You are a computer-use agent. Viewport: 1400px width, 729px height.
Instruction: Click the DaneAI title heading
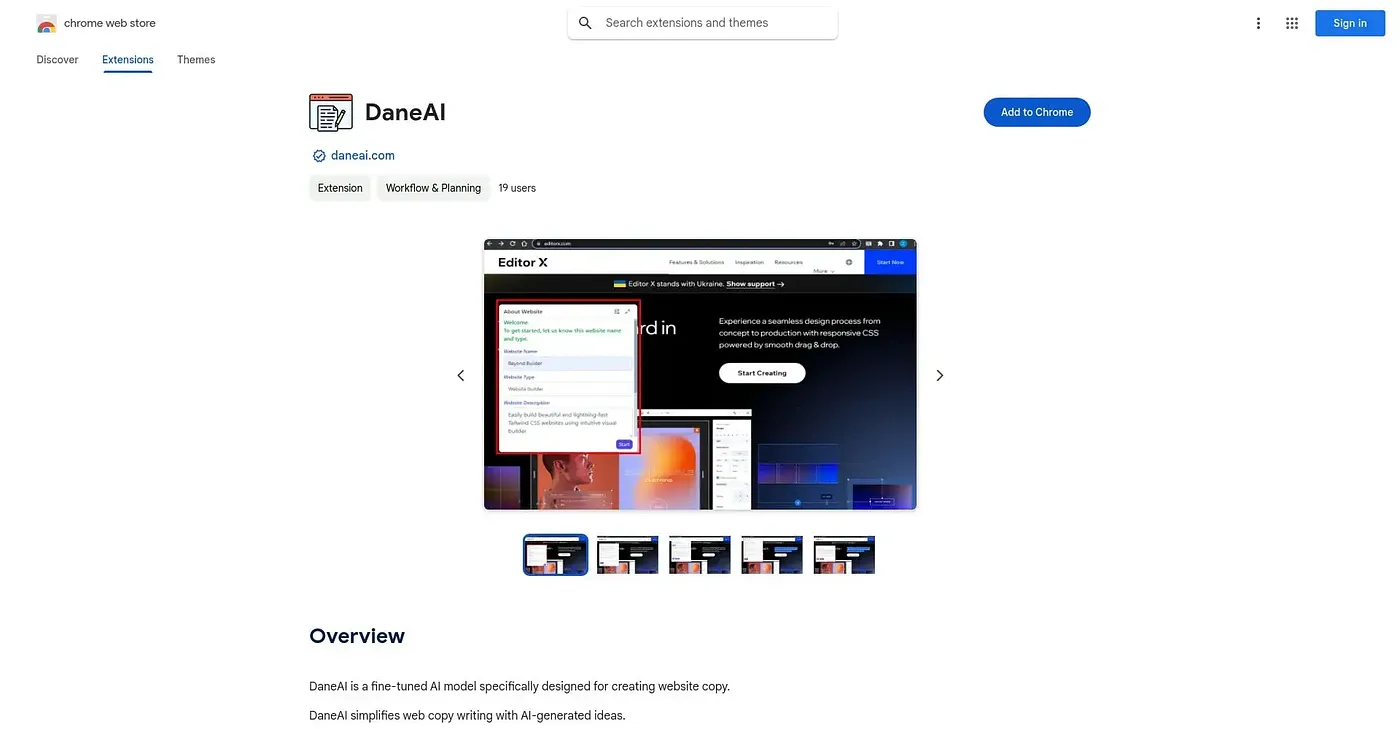tap(405, 112)
